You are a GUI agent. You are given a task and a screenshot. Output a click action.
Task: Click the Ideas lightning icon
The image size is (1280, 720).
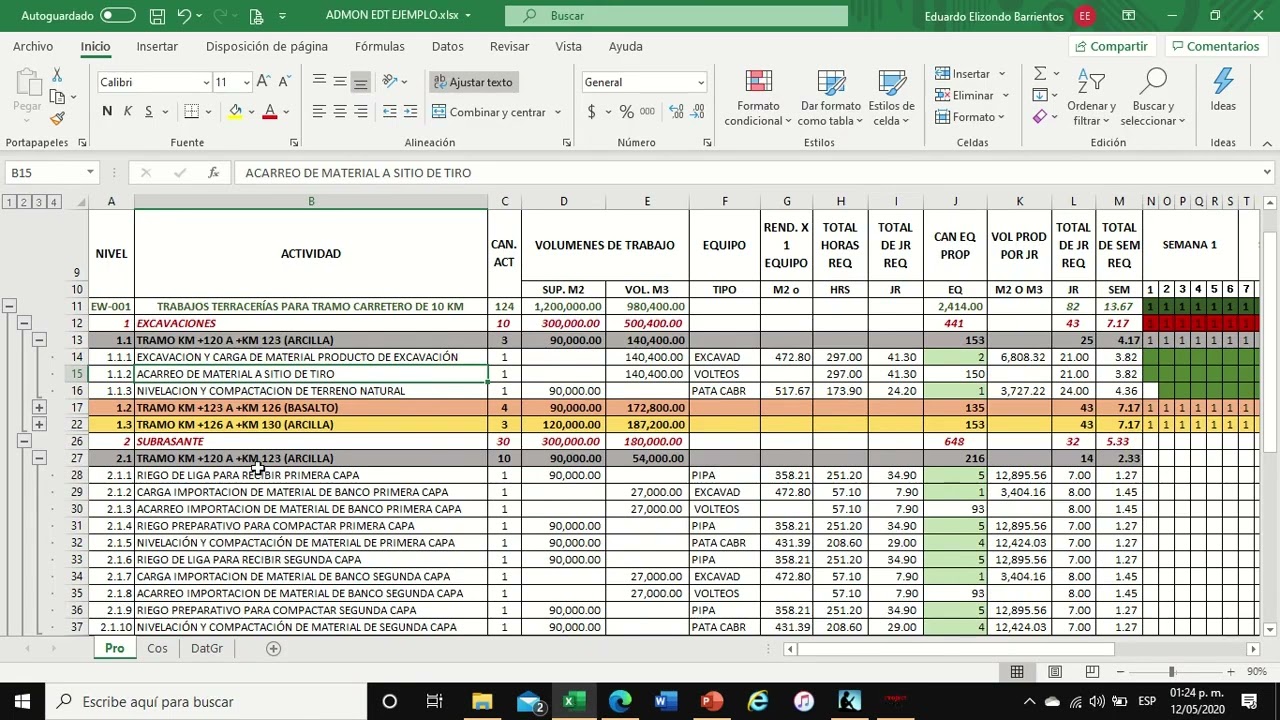tap(1223, 91)
